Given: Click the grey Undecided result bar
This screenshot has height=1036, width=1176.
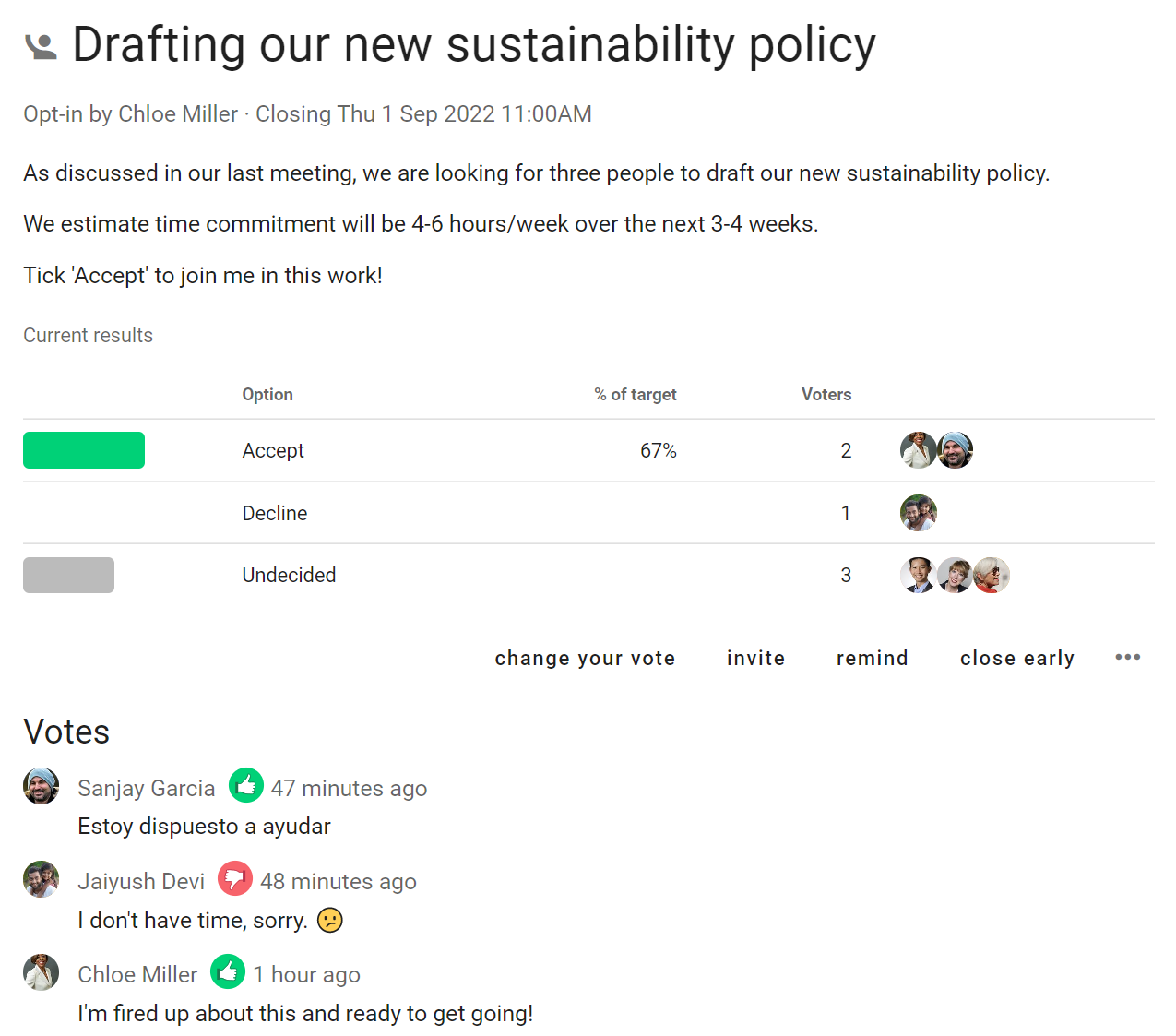Looking at the screenshot, I should pyautogui.click(x=68, y=575).
